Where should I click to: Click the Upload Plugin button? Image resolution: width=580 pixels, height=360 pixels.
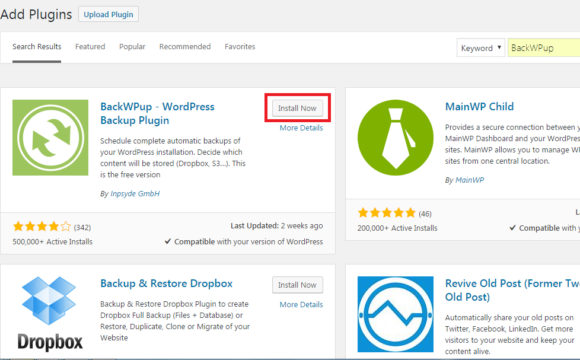(108, 14)
